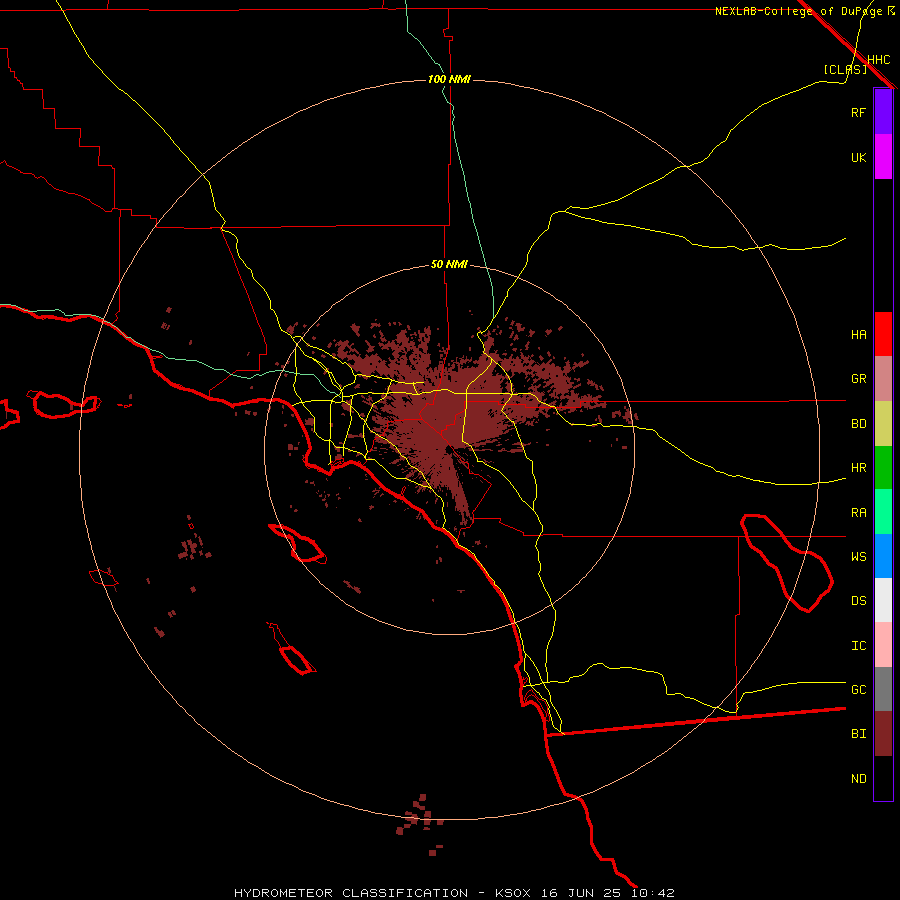
Task: Click the IC light-pink legend swatch
Action: pos(883,645)
